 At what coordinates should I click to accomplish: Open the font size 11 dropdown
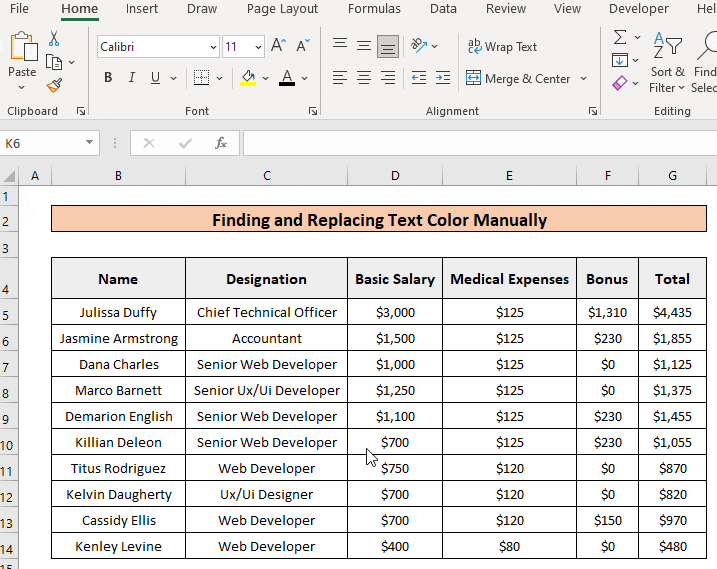point(258,47)
